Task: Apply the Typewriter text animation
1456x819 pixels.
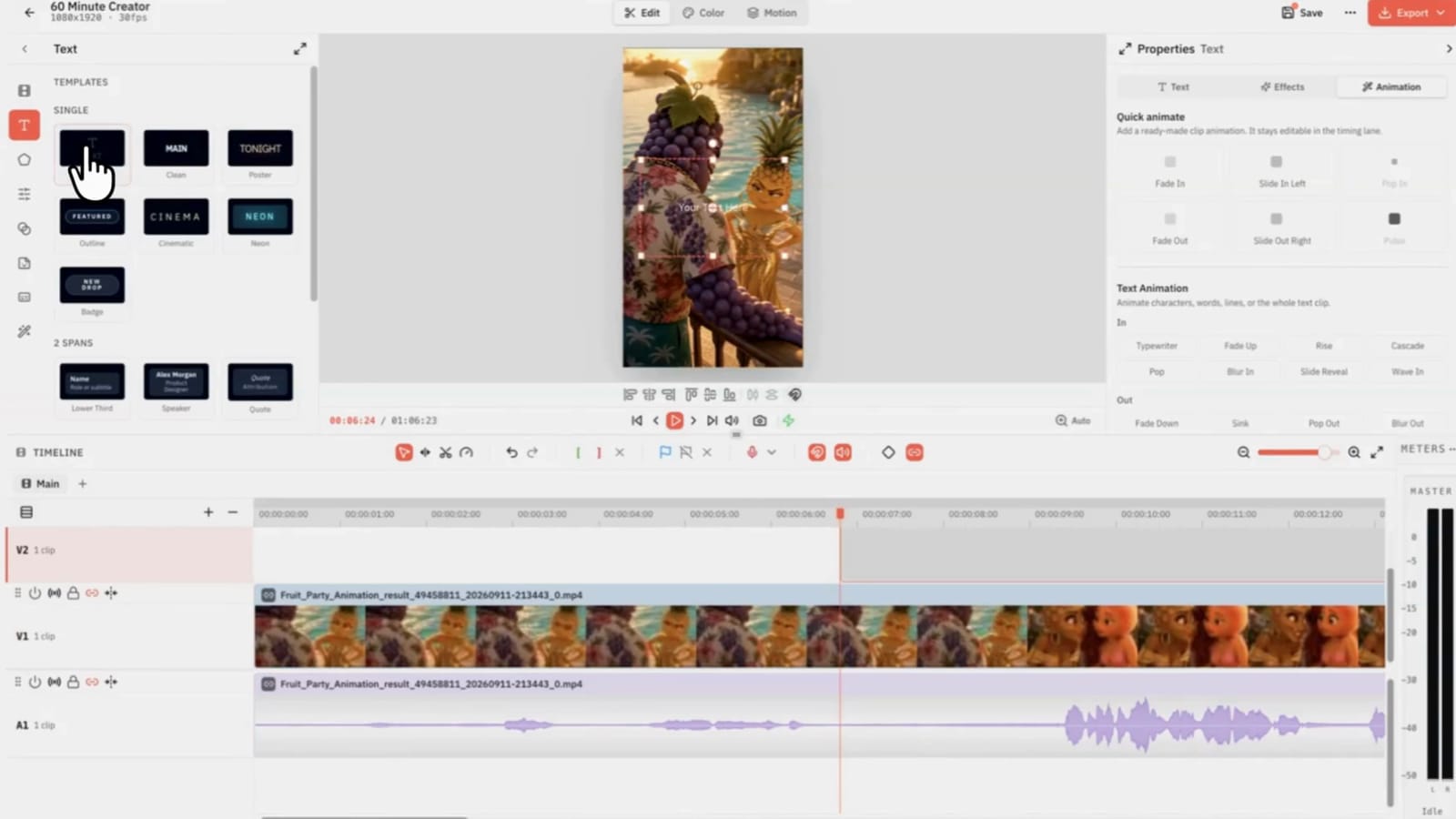Action: [1157, 346]
